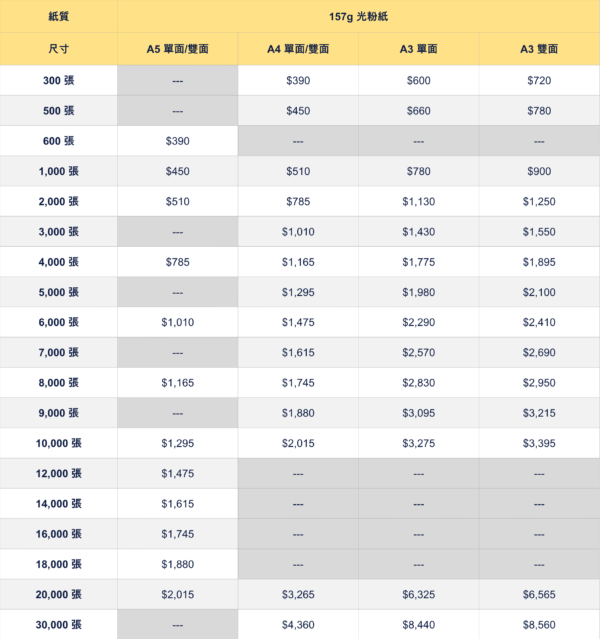
Task: Select the $390 price in the 300 張 row
Action: 298,80
